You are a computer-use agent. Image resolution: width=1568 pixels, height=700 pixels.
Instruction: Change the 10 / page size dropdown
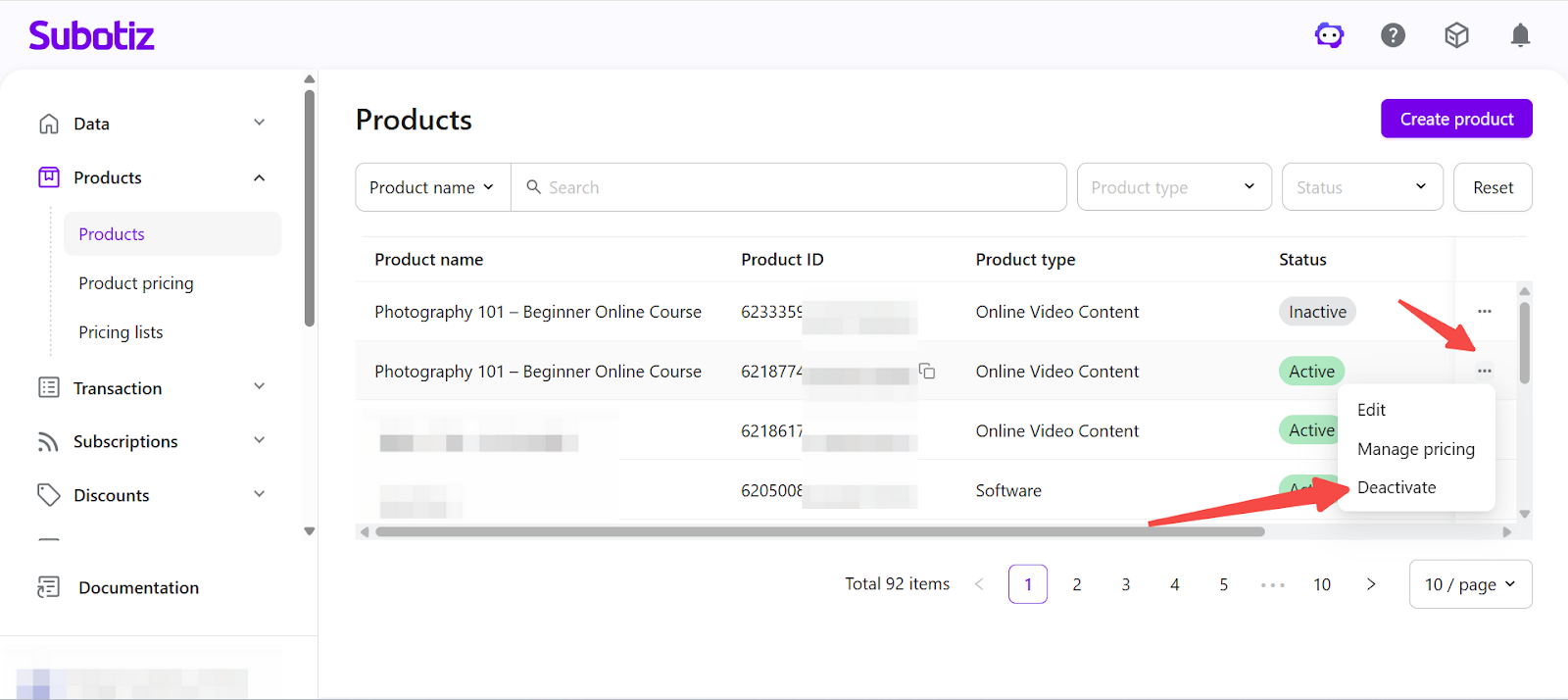pos(1470,584)
